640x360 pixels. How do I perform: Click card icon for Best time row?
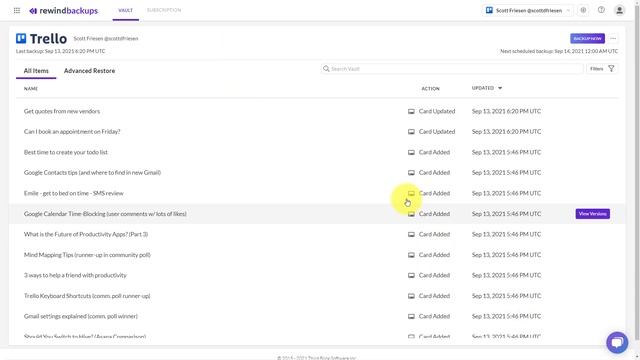pyautogui.click(x=411, y=152)
